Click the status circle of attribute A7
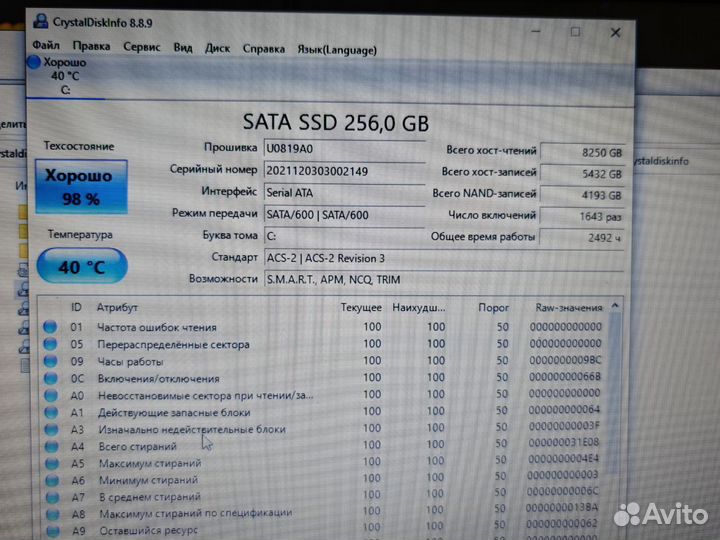Screen dimensions: 720x540 (52, 497)
